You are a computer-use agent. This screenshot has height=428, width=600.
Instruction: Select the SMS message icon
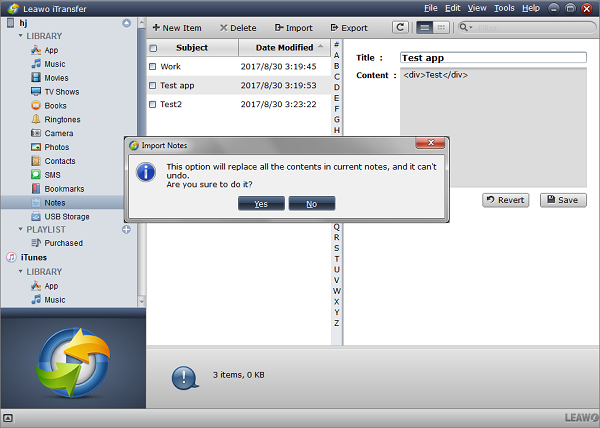click(x=36, y=175)
